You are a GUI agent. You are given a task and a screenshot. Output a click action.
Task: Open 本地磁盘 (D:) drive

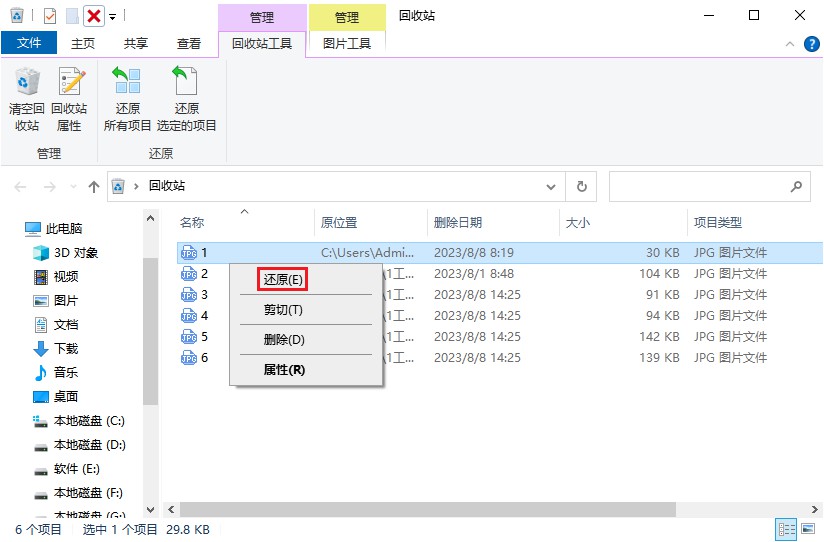coord(79,445)
